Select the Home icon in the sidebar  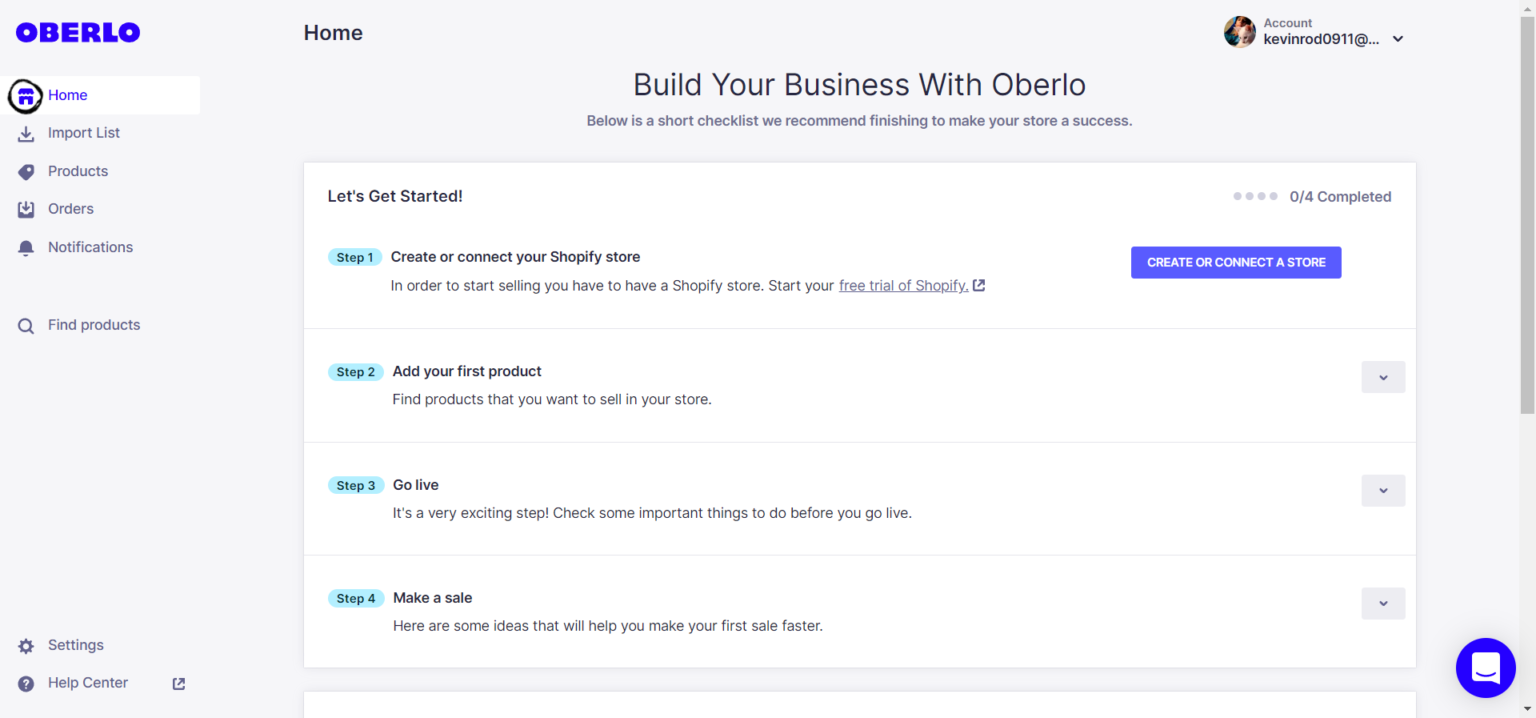pos(25,95)
